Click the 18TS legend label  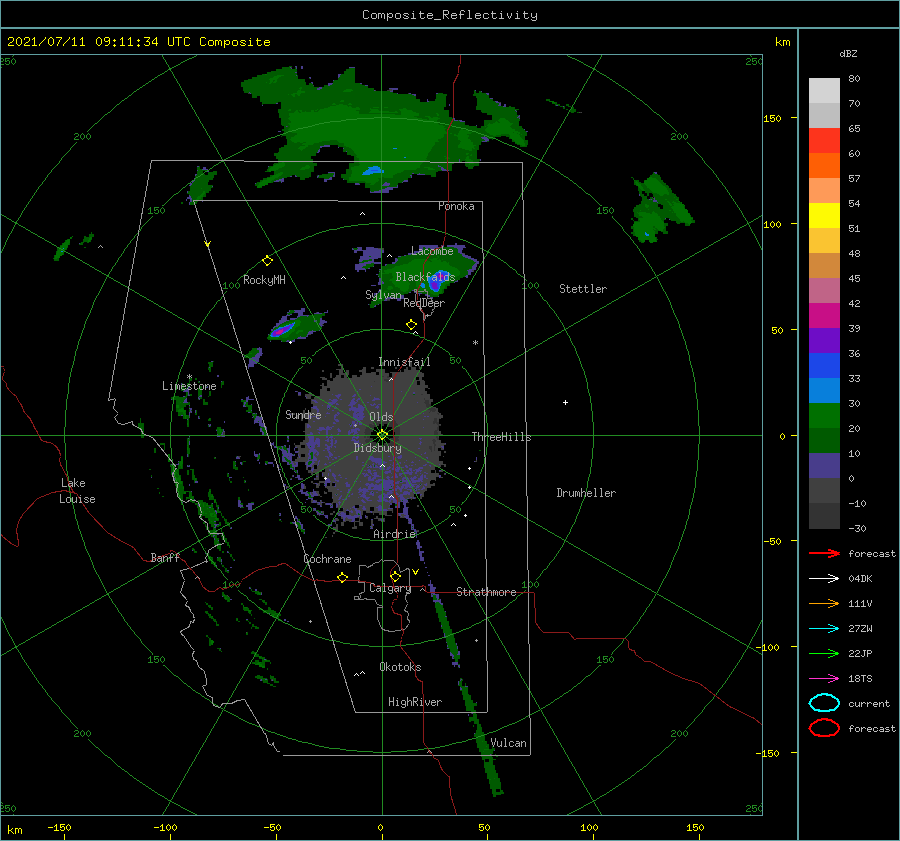click(x=860, y=679)
